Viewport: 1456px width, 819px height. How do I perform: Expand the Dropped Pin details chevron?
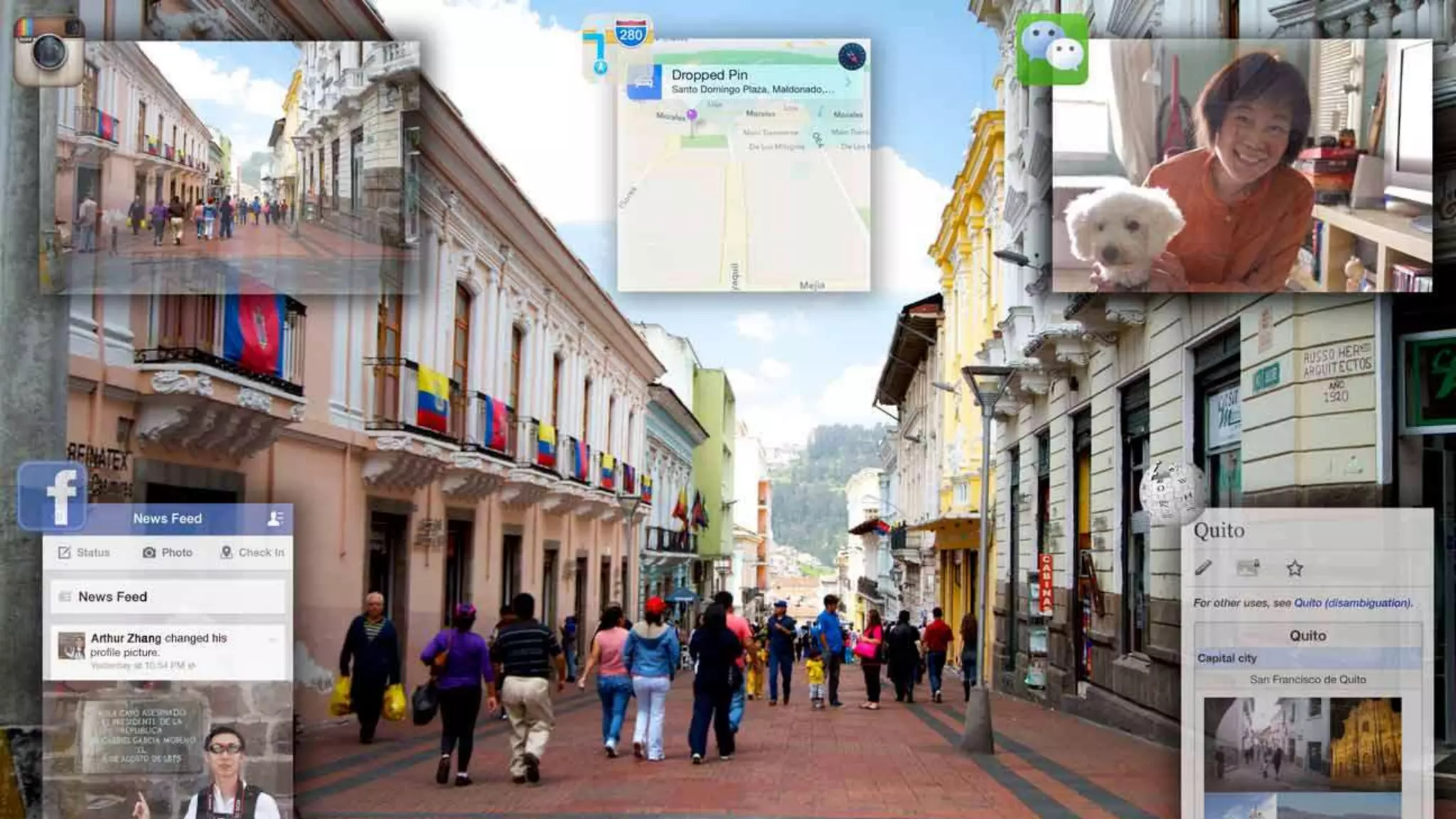(848, 82)
